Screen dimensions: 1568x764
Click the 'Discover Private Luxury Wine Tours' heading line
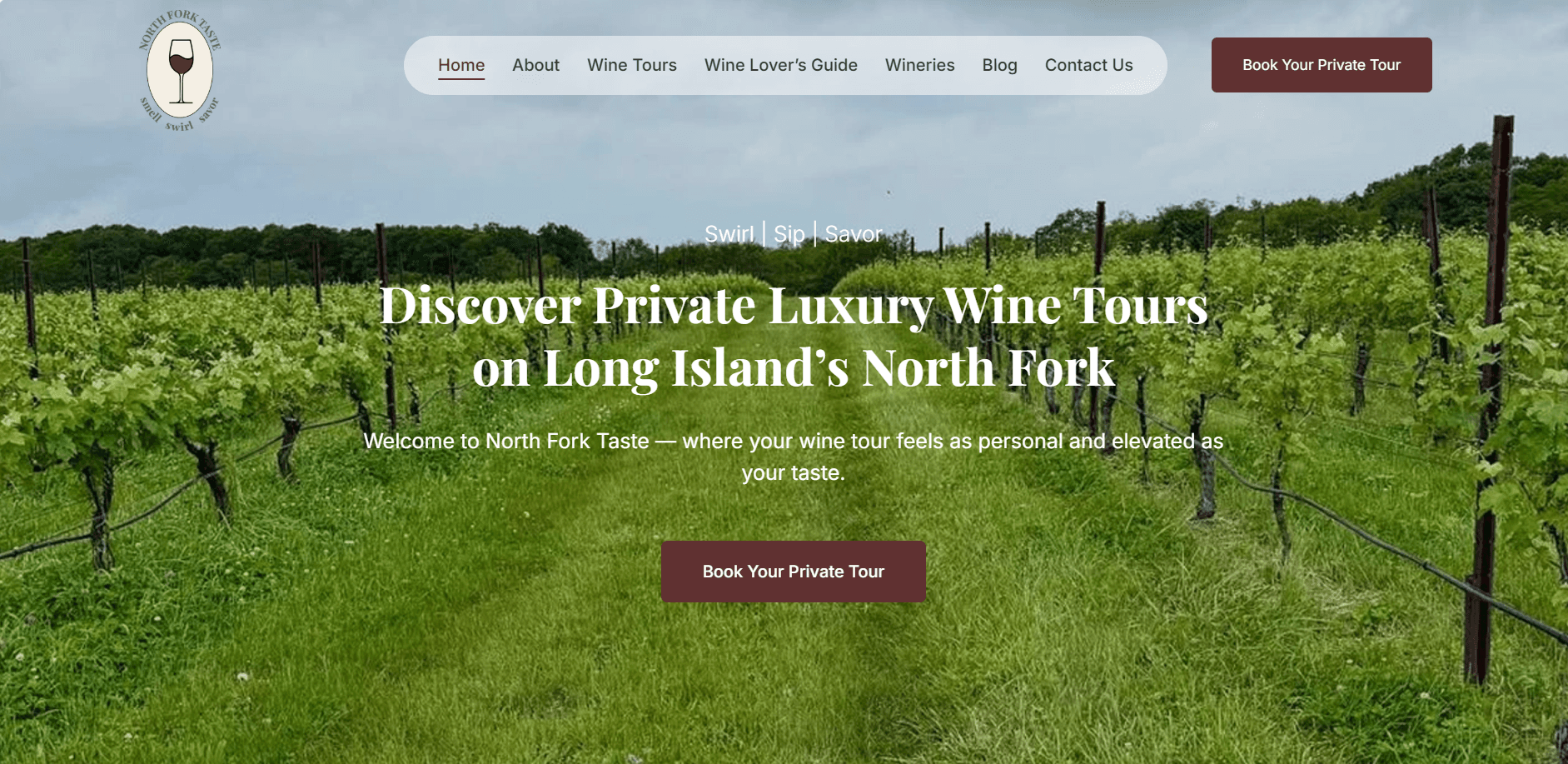tap(794, 306)
